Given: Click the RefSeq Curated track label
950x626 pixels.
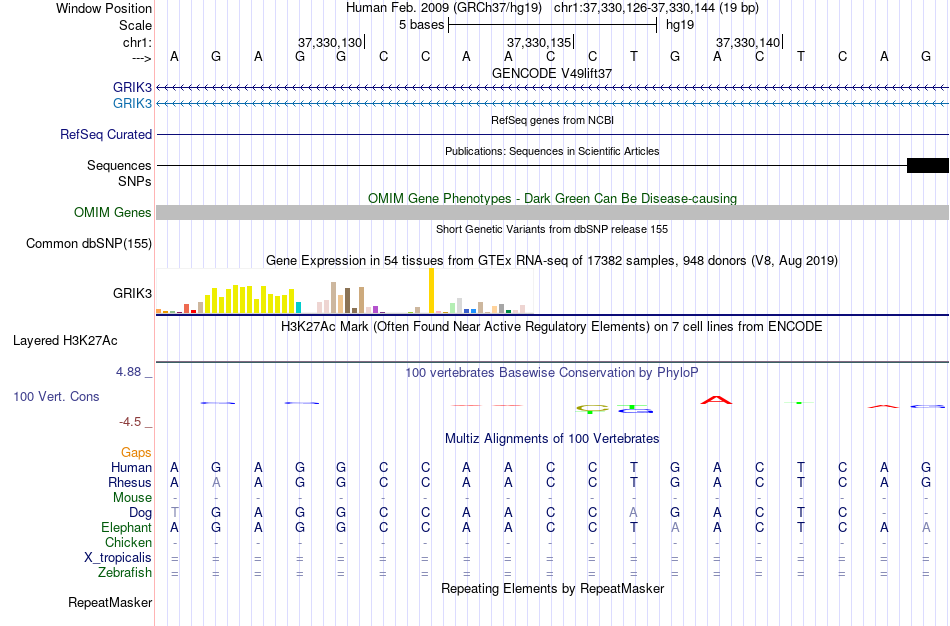Looking at the screenshot, I should (106, 135).
